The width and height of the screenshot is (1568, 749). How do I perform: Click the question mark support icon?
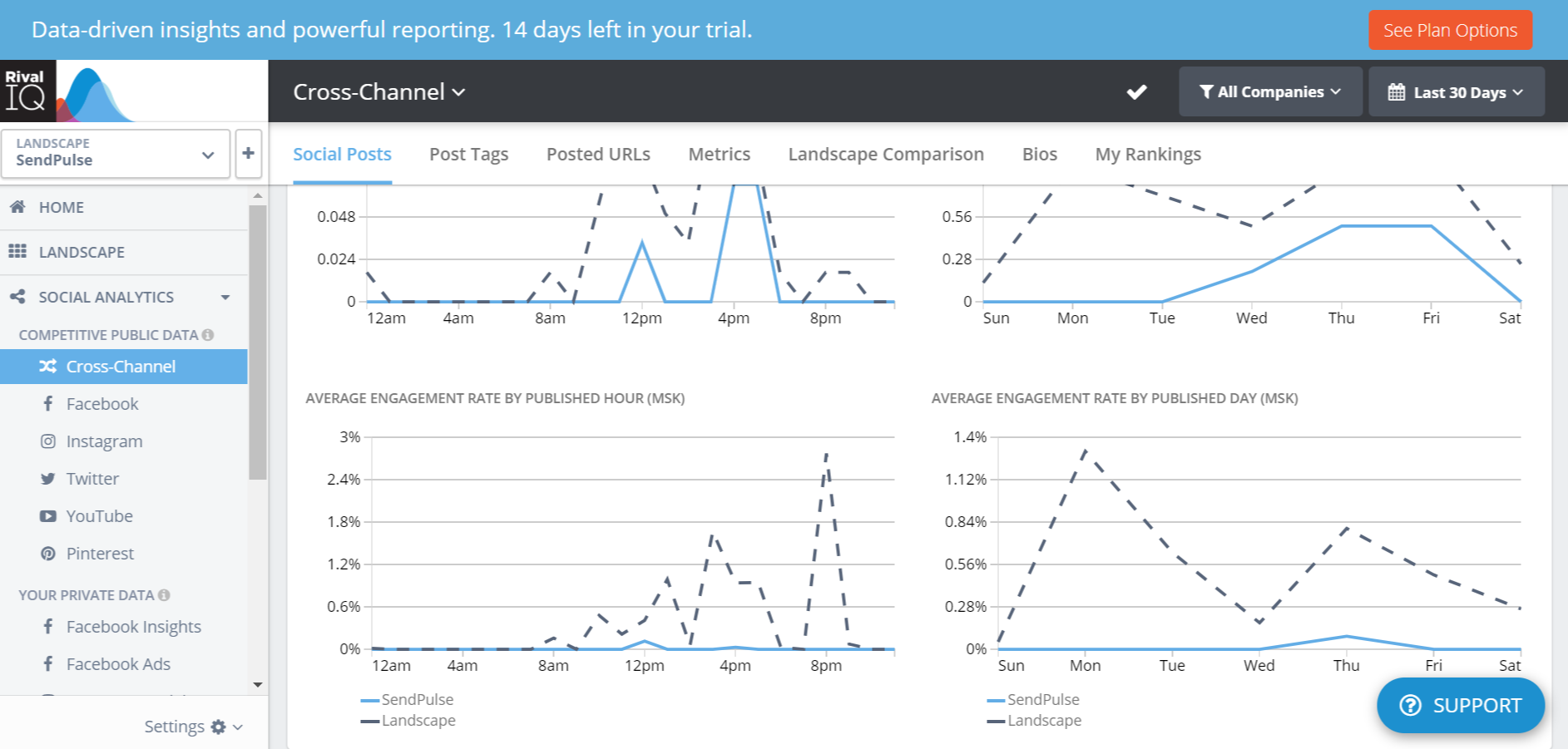click(x=1411, y=706)
